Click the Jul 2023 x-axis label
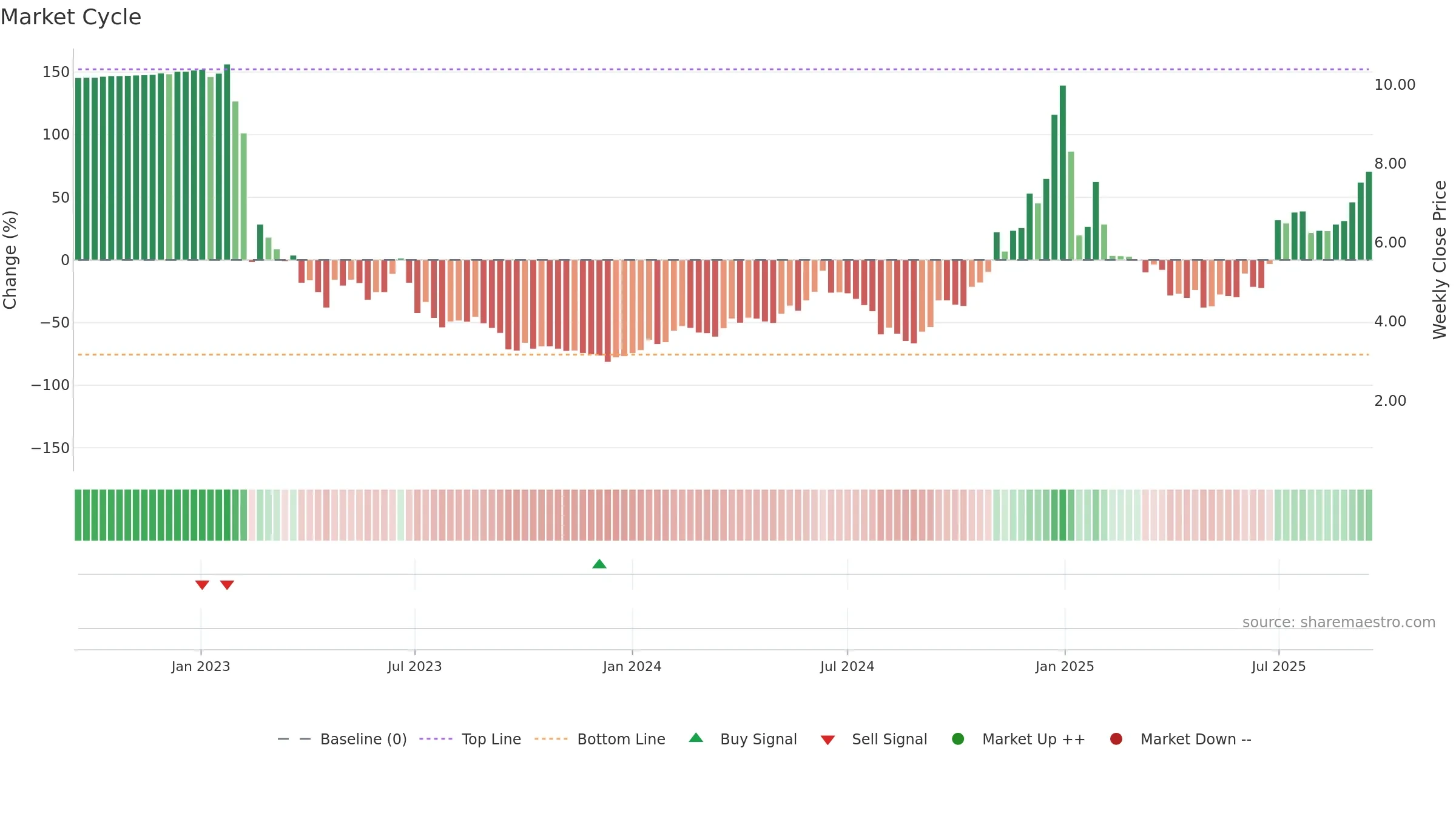The height and width of the screenshot is (819, 1456). tap(415, 667)
